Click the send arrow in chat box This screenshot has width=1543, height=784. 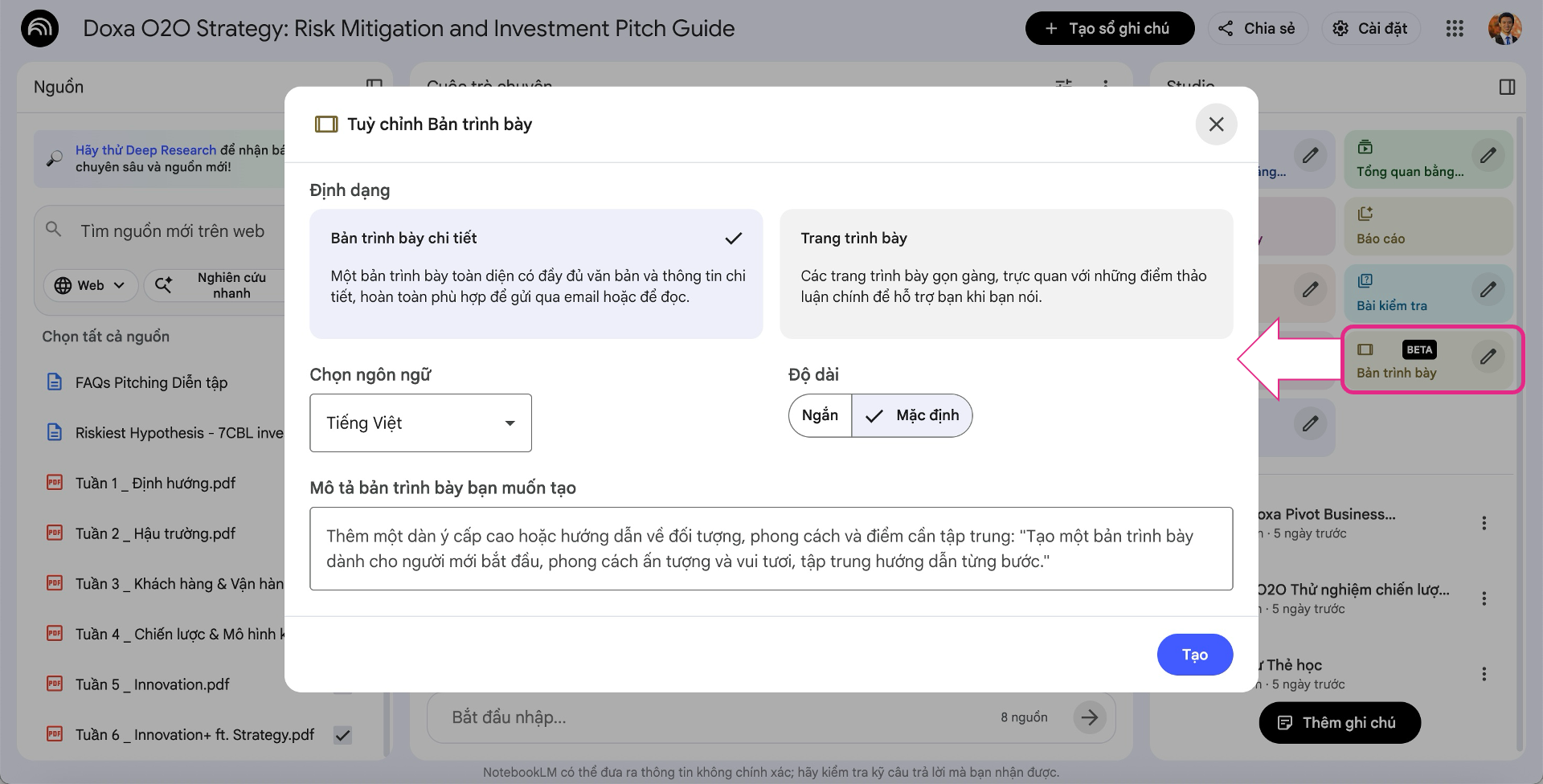[1089, 717]
